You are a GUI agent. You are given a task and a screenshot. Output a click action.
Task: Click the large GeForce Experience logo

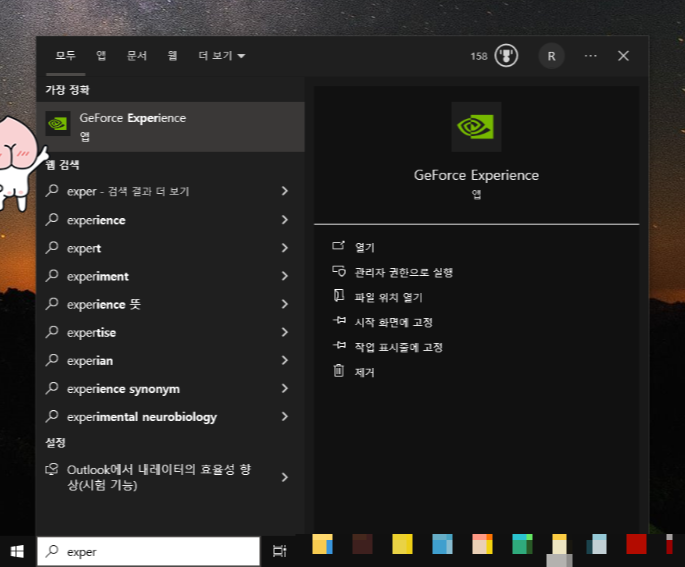coord(476,127)
